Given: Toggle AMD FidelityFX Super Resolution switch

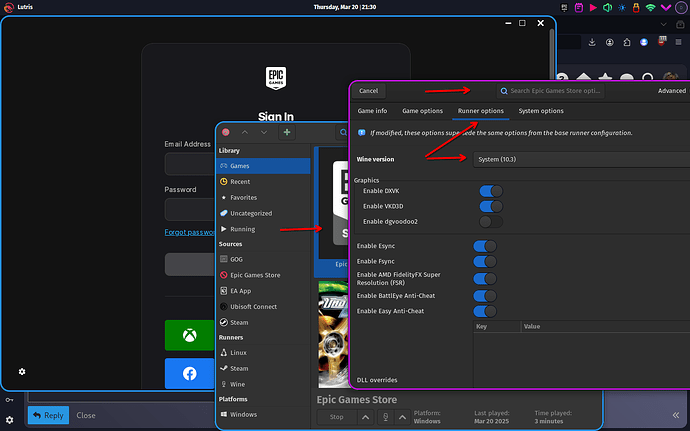Looking at the screenshot, I should [x=485, y=279].
